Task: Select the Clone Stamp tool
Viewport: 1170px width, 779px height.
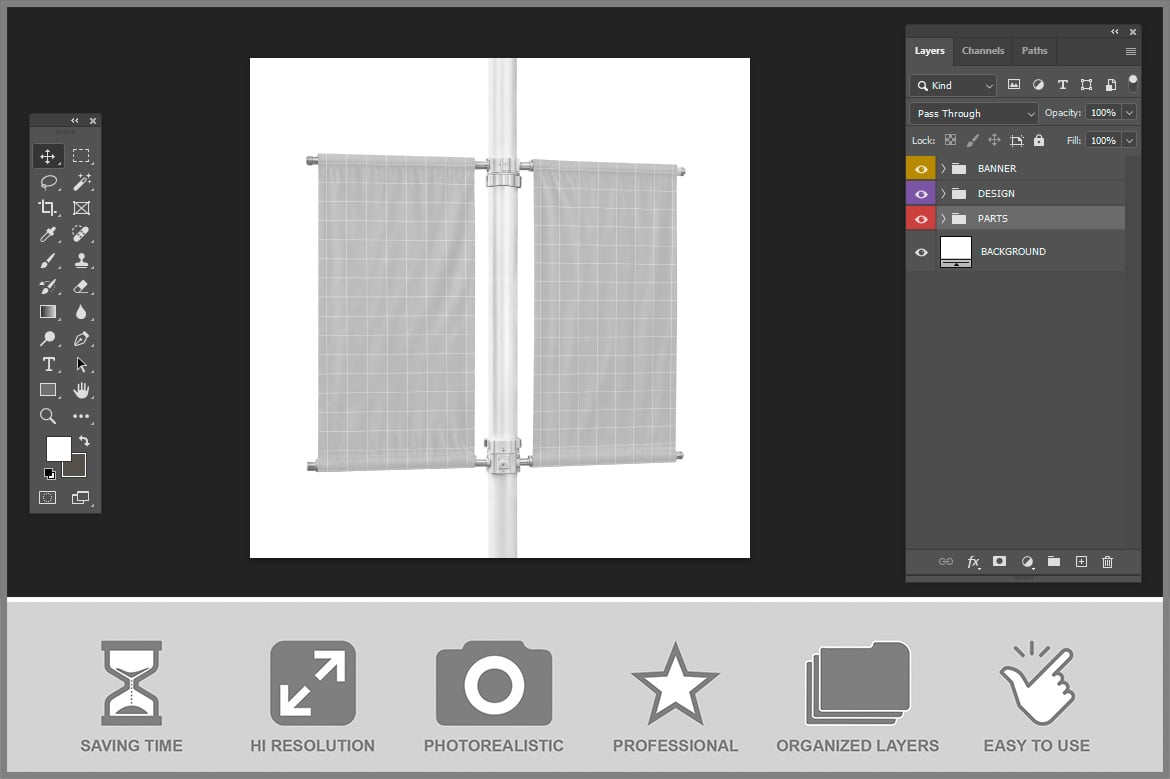Action: point(81,260)
